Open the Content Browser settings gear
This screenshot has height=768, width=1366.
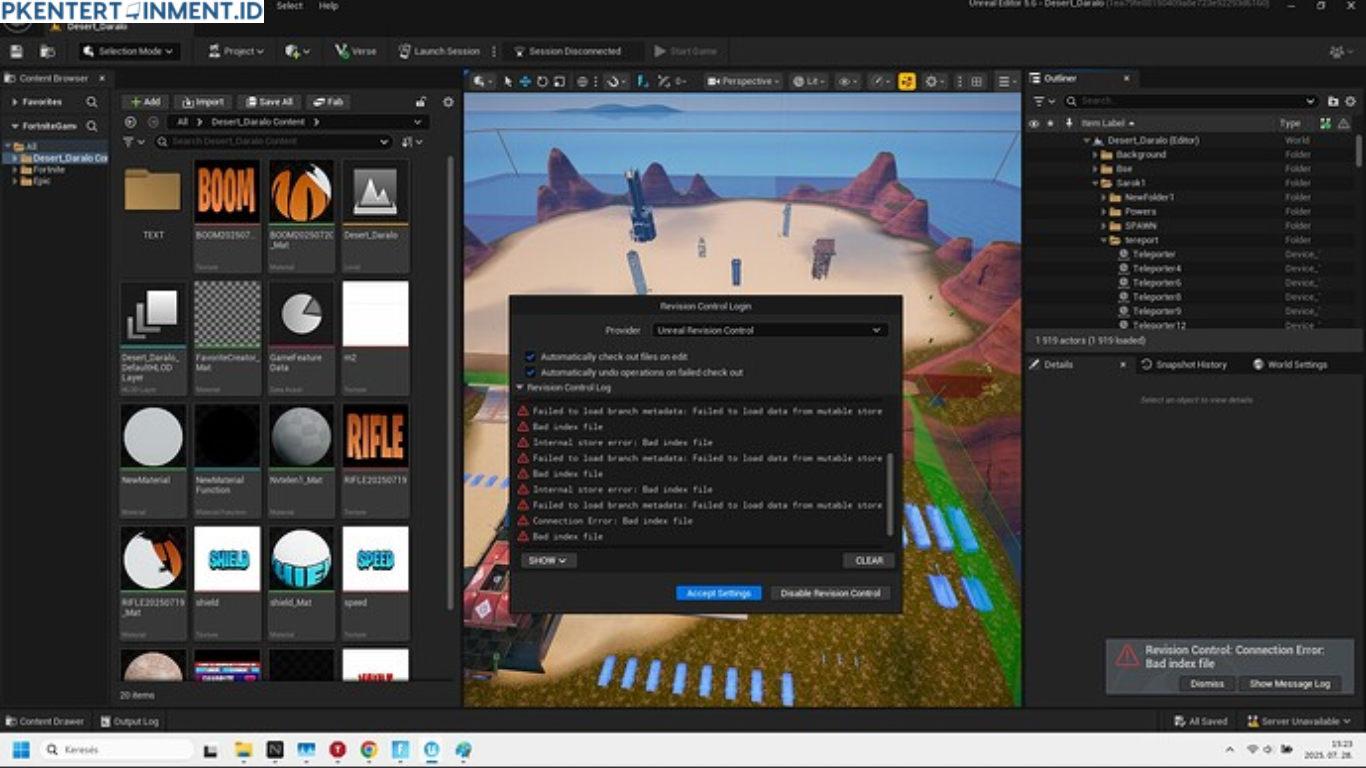(448, 102)
